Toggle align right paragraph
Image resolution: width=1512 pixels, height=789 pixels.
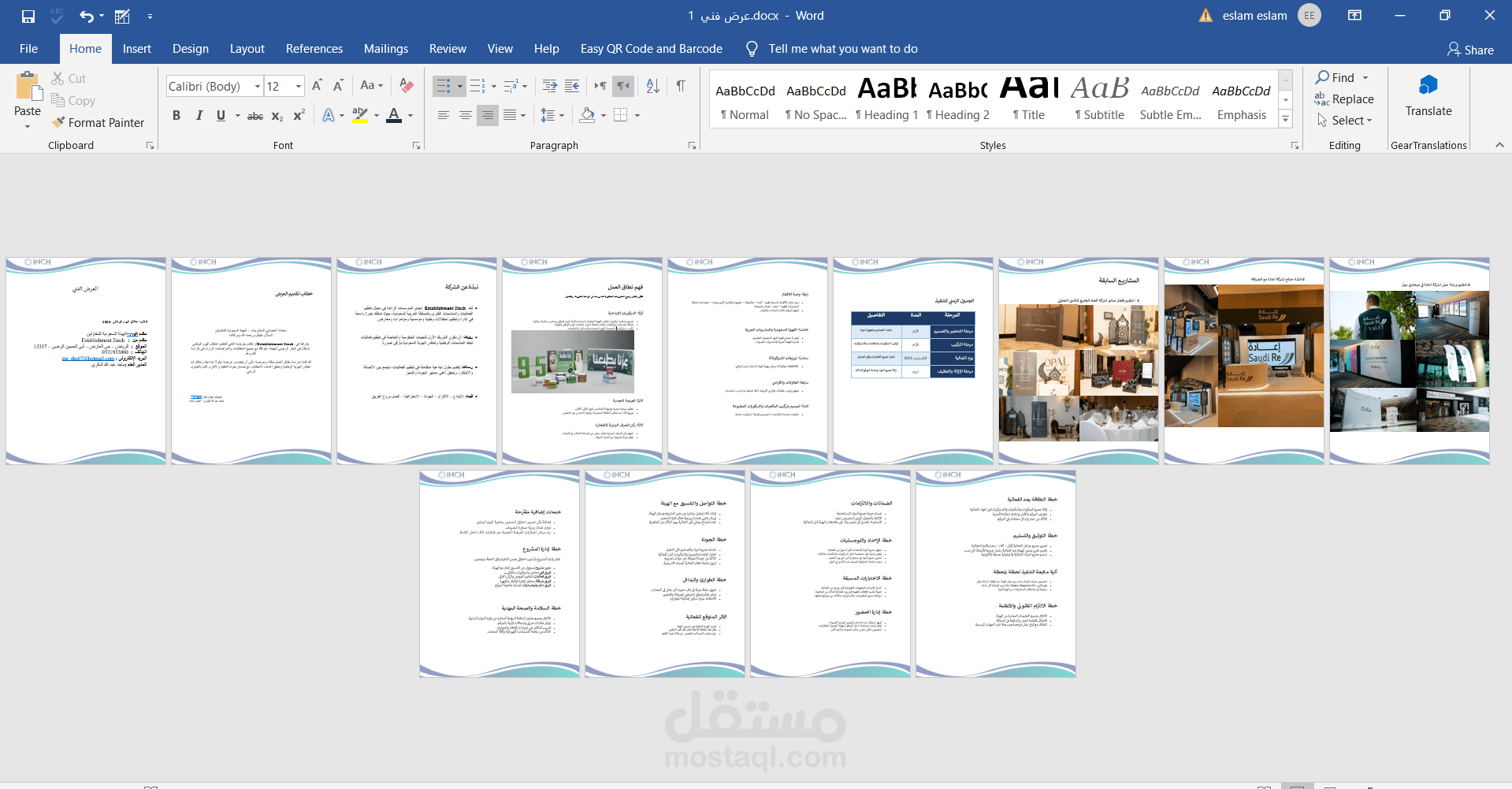click(488, 116)
